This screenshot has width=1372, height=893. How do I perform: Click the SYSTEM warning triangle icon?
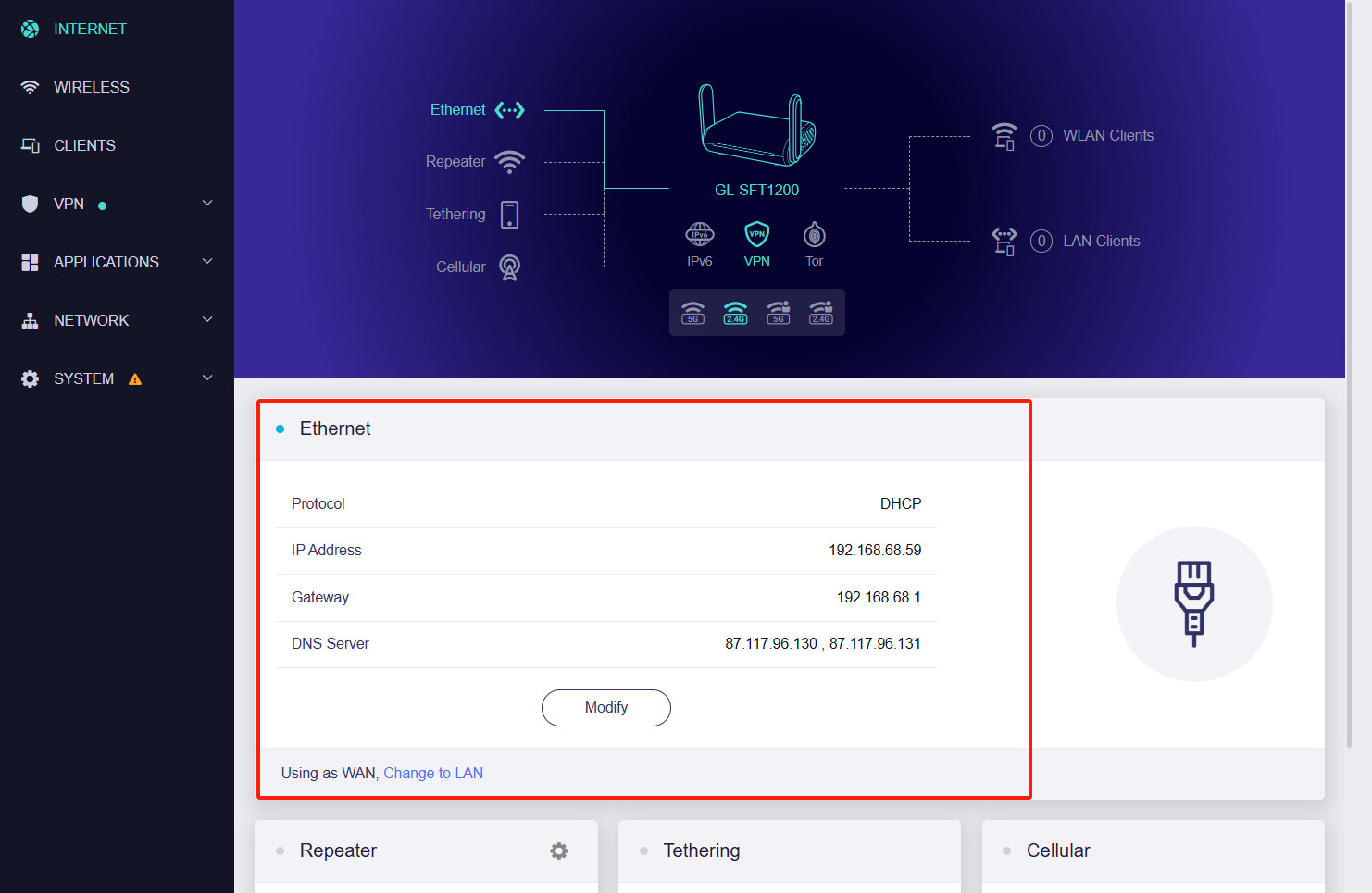click(x=135, y=378)
